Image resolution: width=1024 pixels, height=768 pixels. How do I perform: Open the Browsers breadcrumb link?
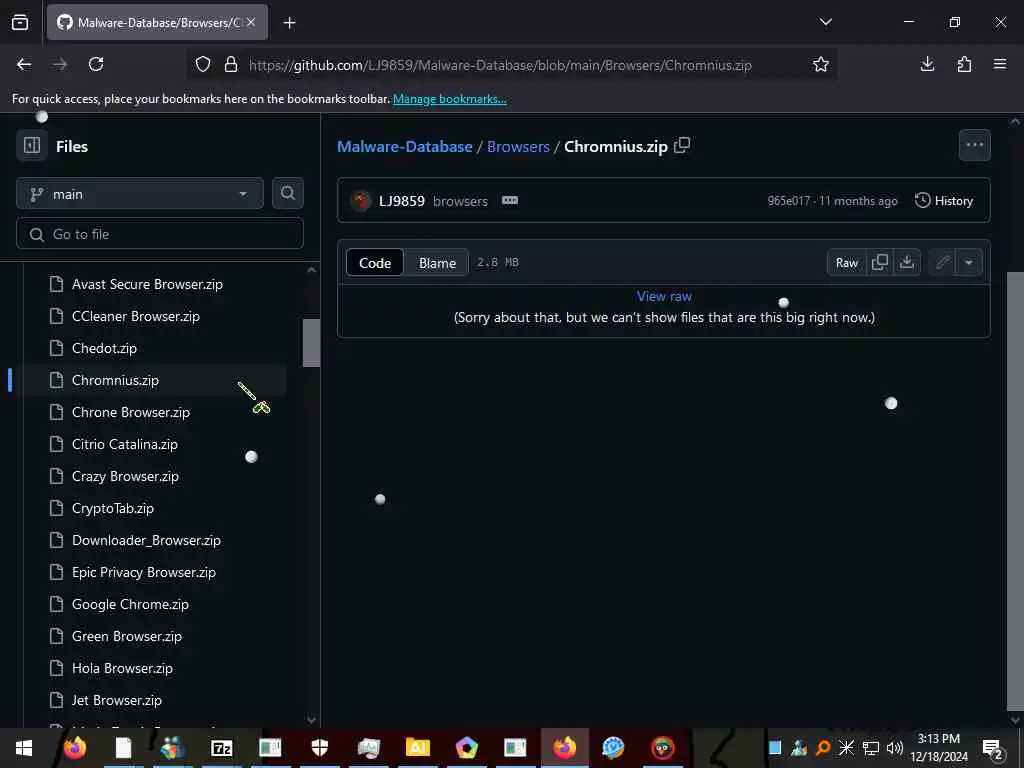[518, 146]
